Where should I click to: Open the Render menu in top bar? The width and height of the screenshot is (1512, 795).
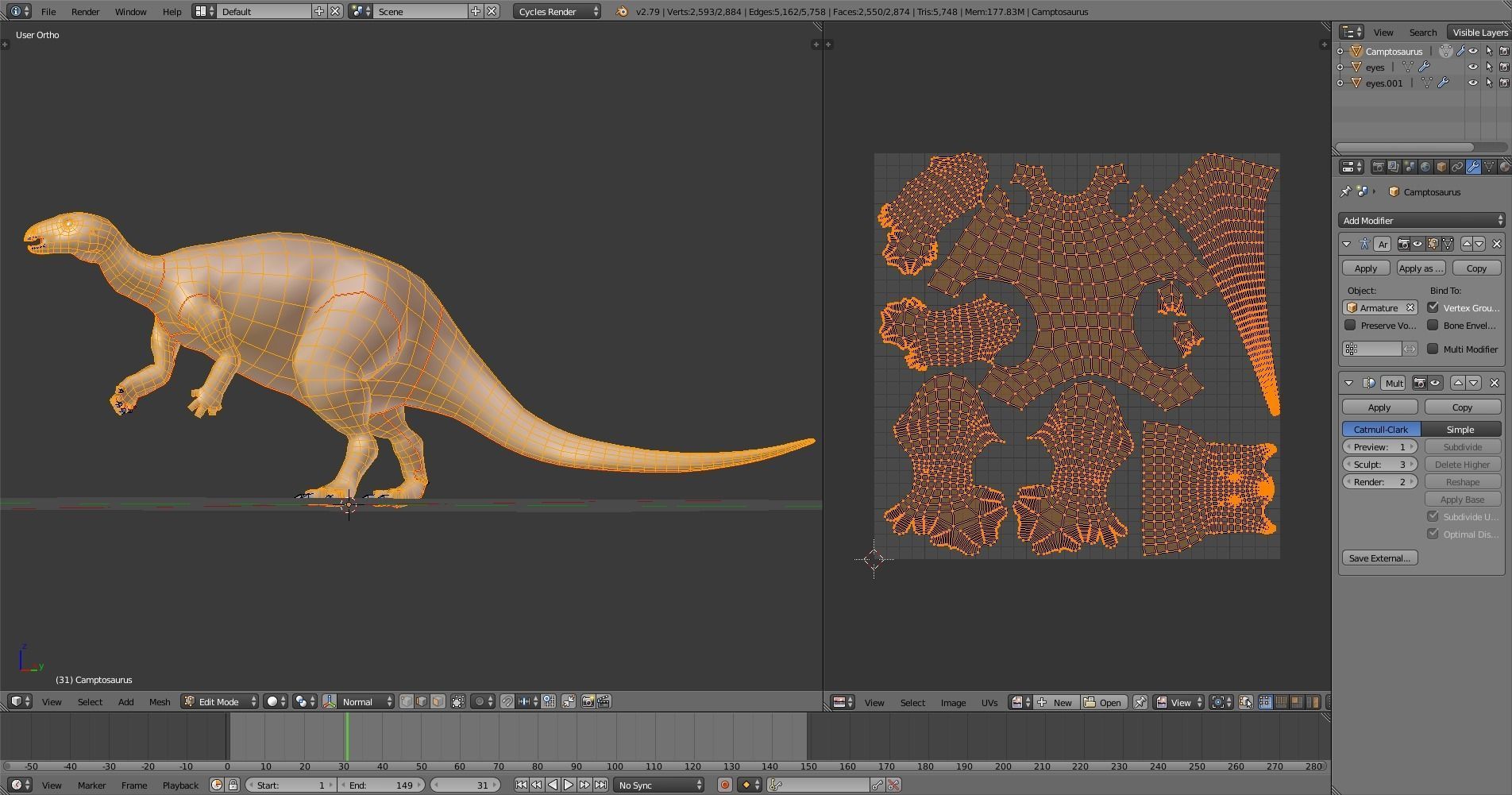[85, 11]
